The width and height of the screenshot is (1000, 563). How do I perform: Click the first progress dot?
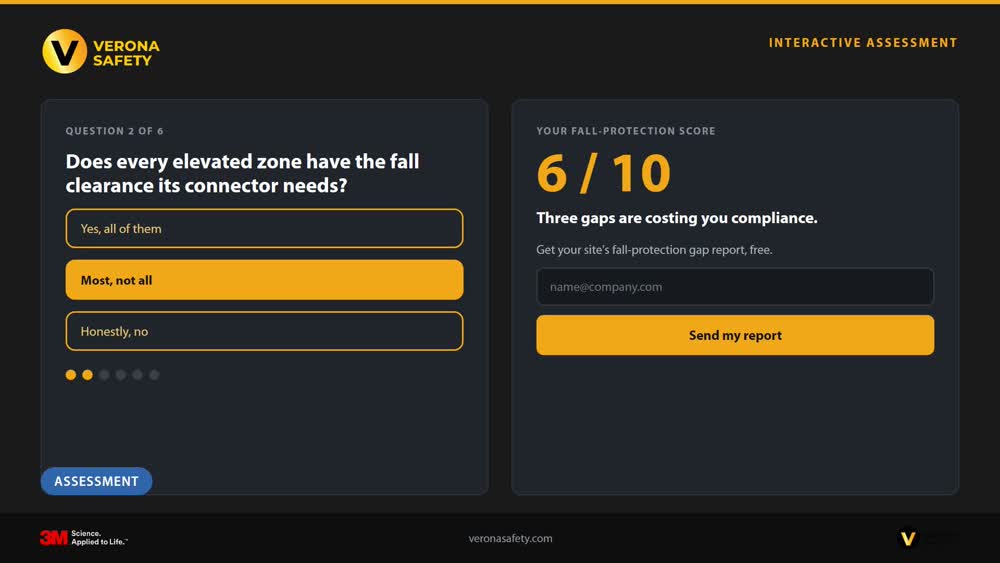[71, 375]
